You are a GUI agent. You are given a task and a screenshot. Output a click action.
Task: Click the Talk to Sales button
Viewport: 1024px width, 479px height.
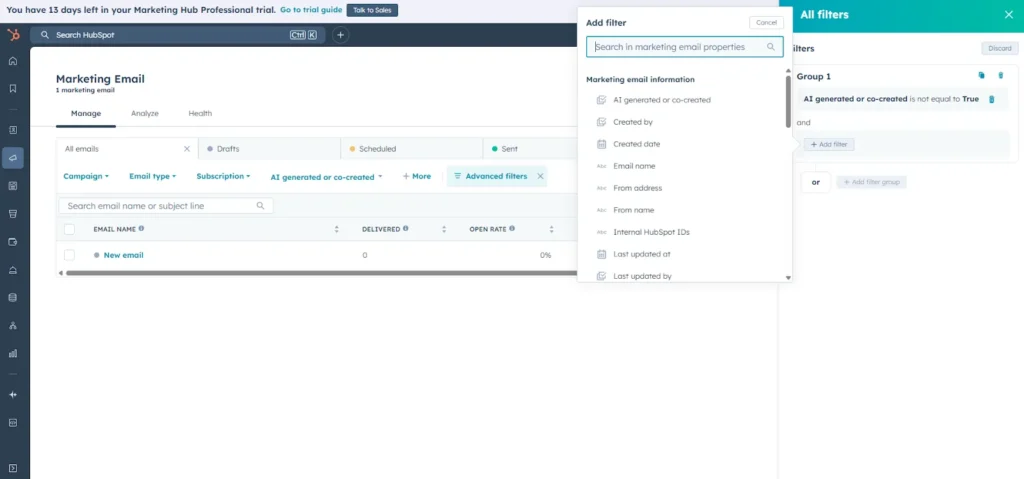tap(372, 10)
